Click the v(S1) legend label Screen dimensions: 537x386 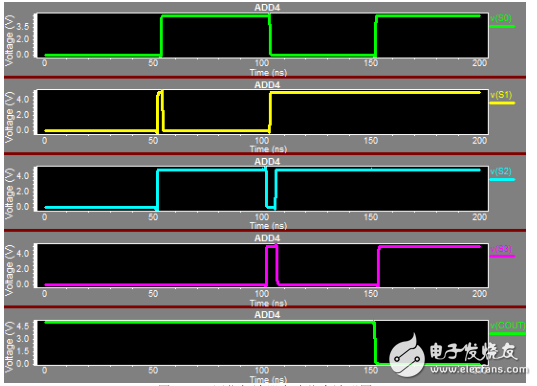point(501,95)
